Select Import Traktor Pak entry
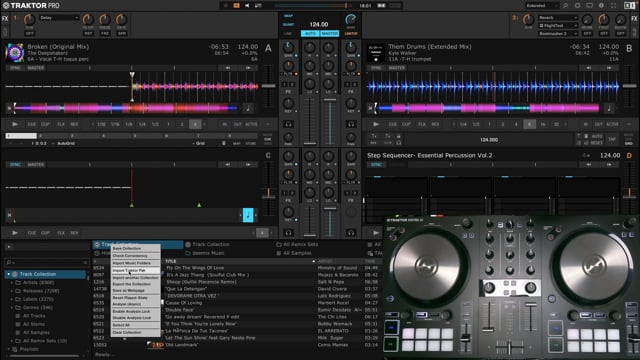This screenshot has height=360, width=640. [136, 271]
